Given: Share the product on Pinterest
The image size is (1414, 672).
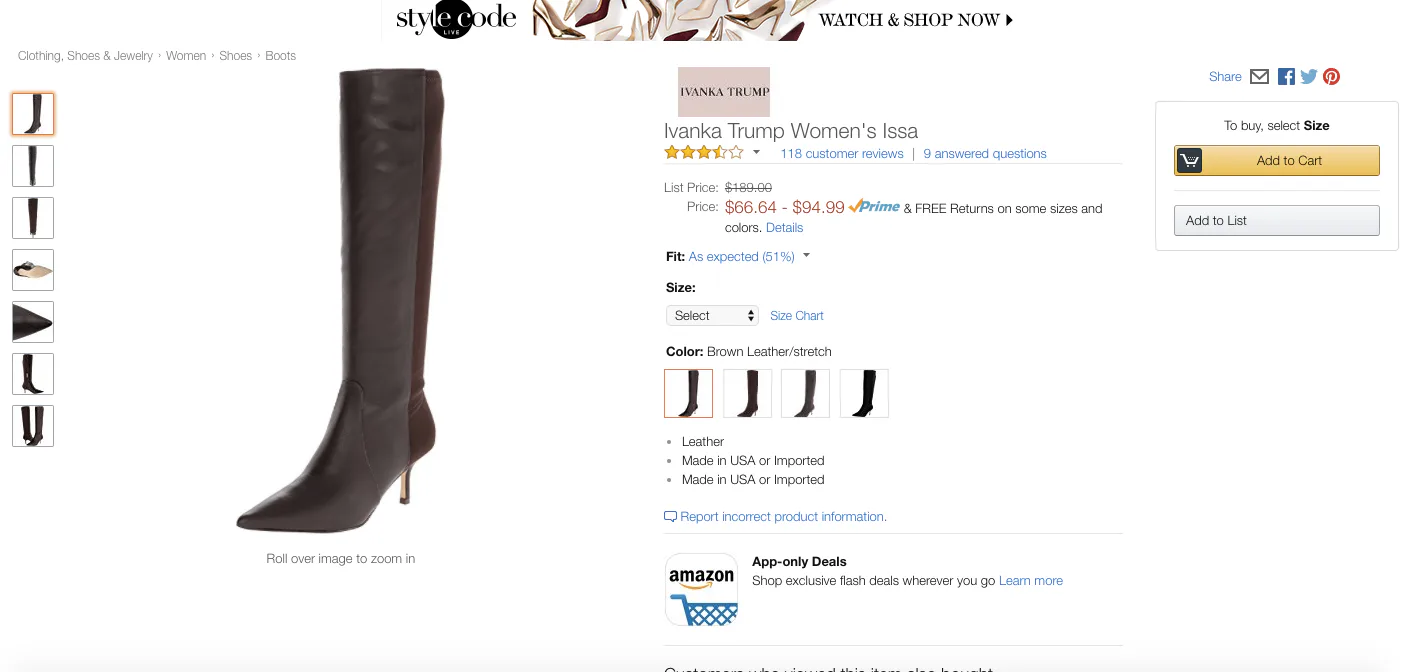Looking at the screenshot, I should point(1331,77).
